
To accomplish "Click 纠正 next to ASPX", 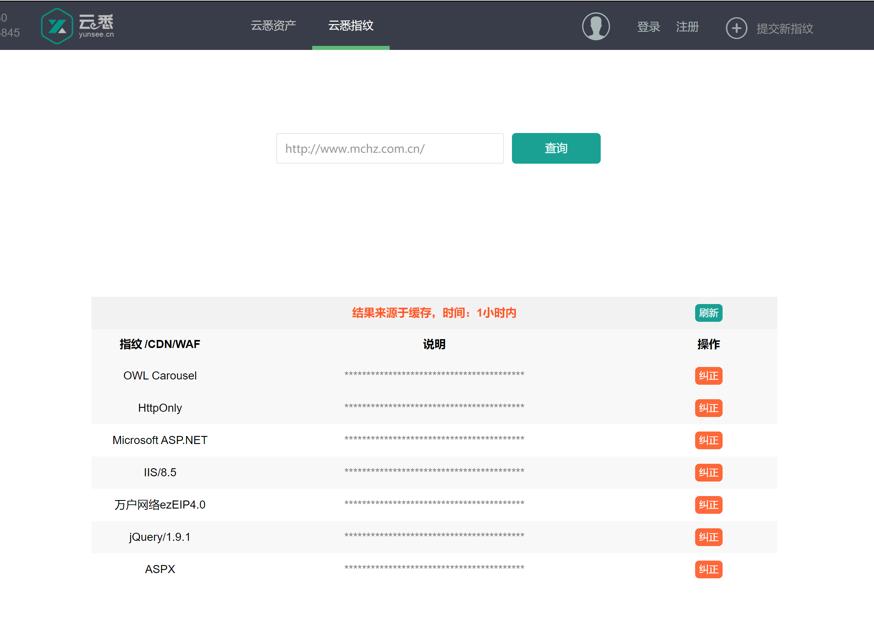I will (x=708, y=569).
